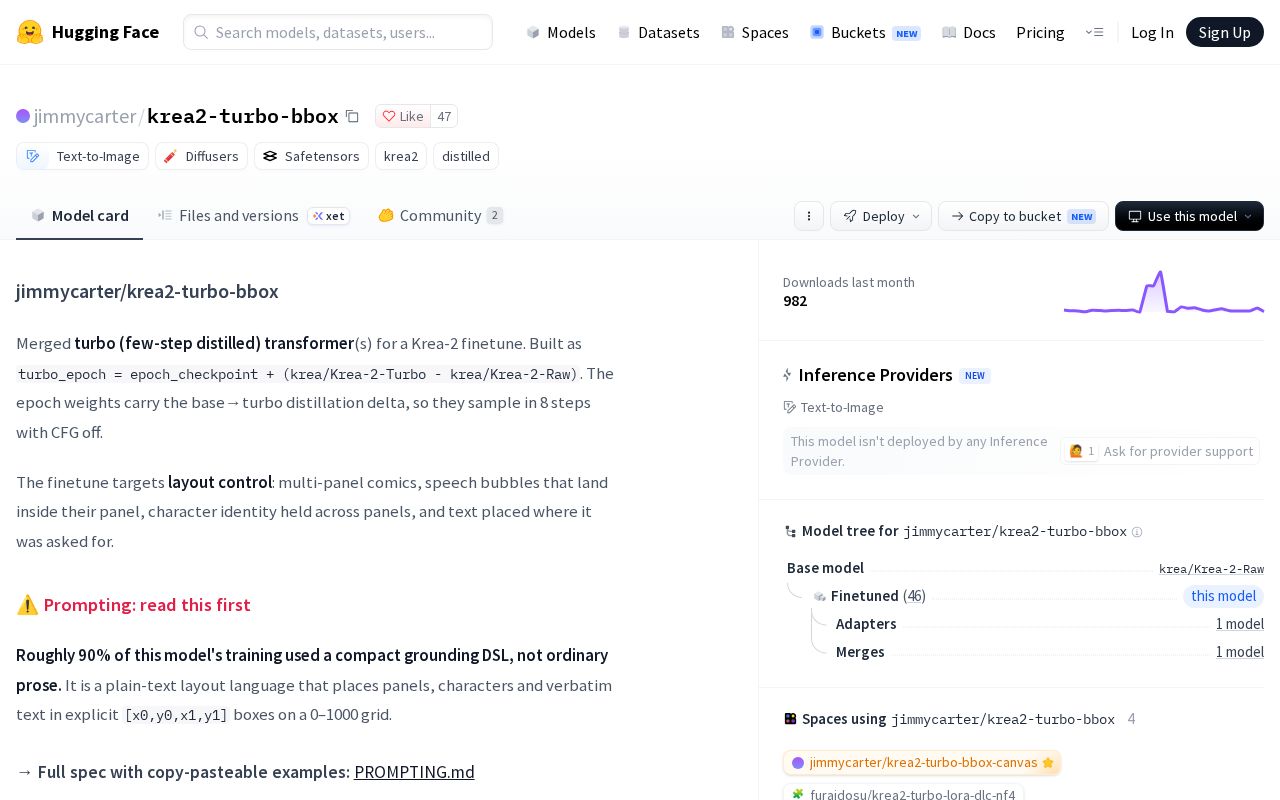Go to Models in navigation

(561, 32)
